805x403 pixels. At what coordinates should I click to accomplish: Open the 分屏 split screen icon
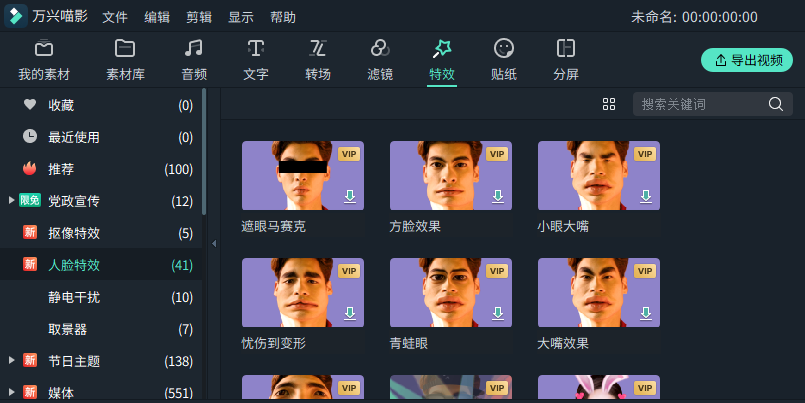point(566,48)
